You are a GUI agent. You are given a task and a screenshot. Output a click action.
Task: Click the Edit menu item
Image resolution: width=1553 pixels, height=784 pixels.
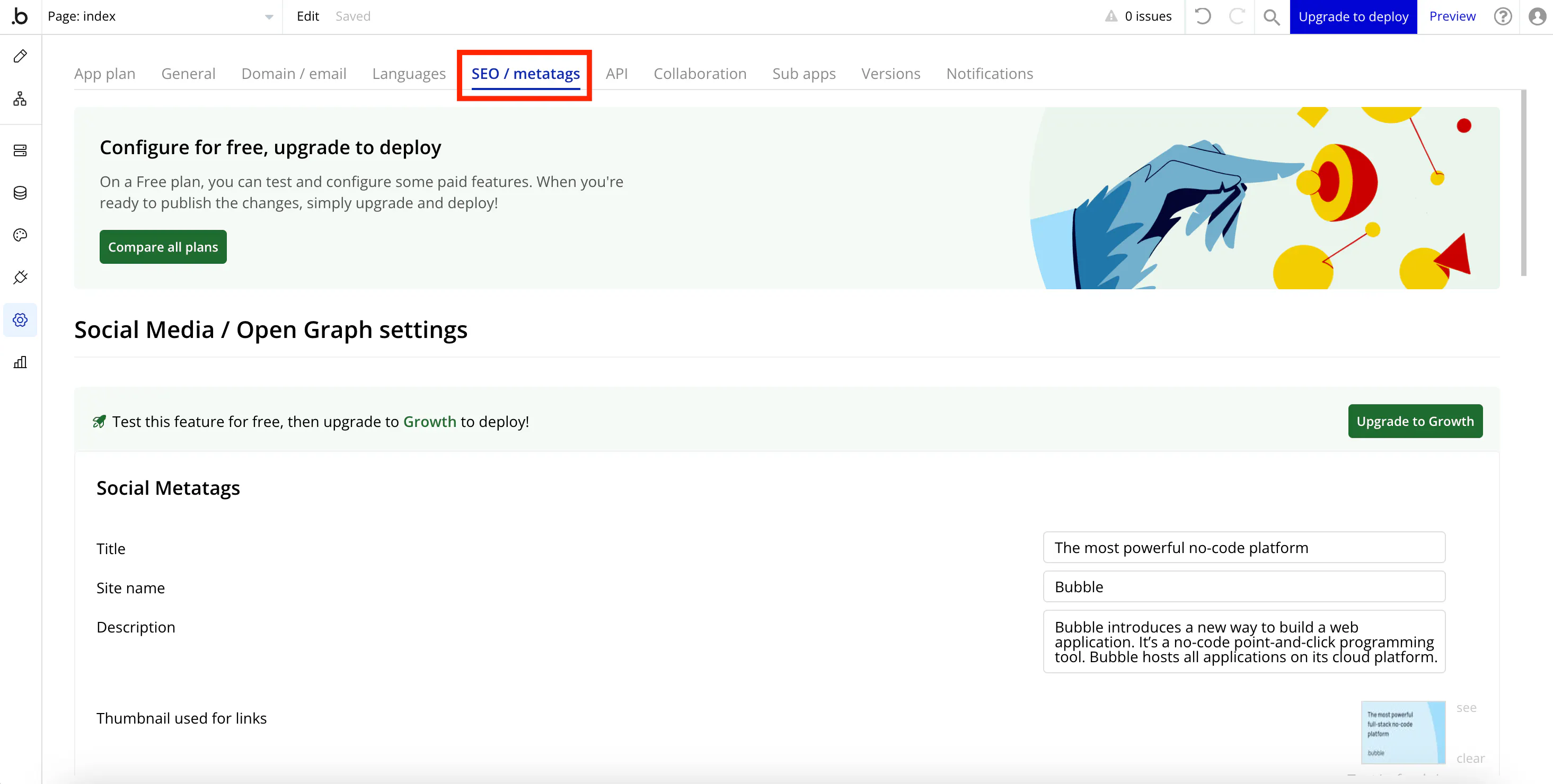[x=307, y=16]
